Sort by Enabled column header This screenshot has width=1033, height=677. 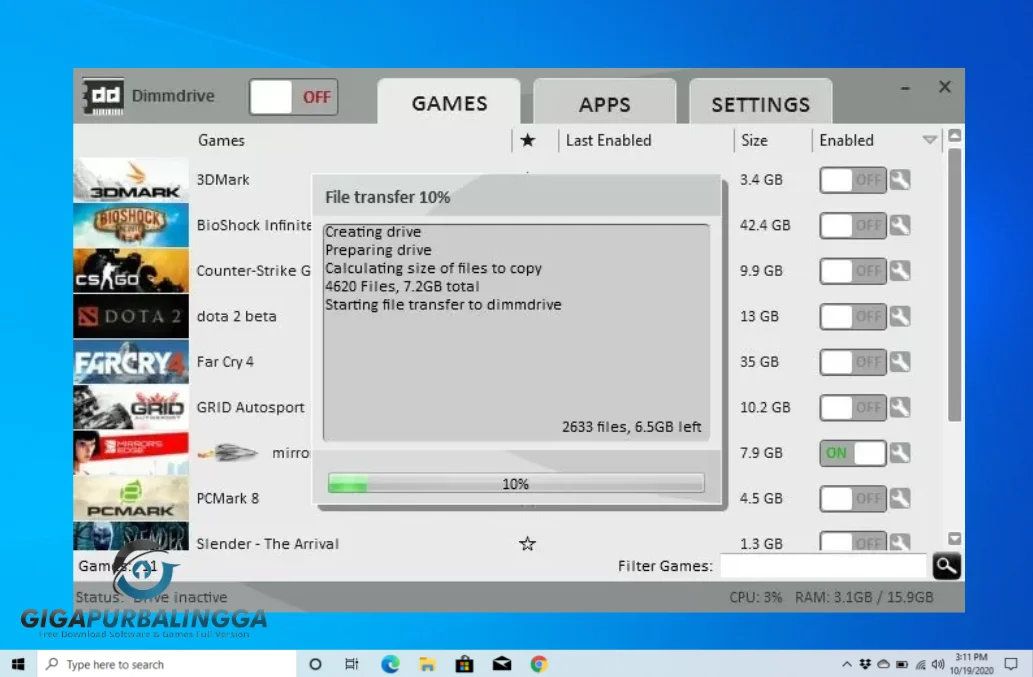[x=847, y=140]
